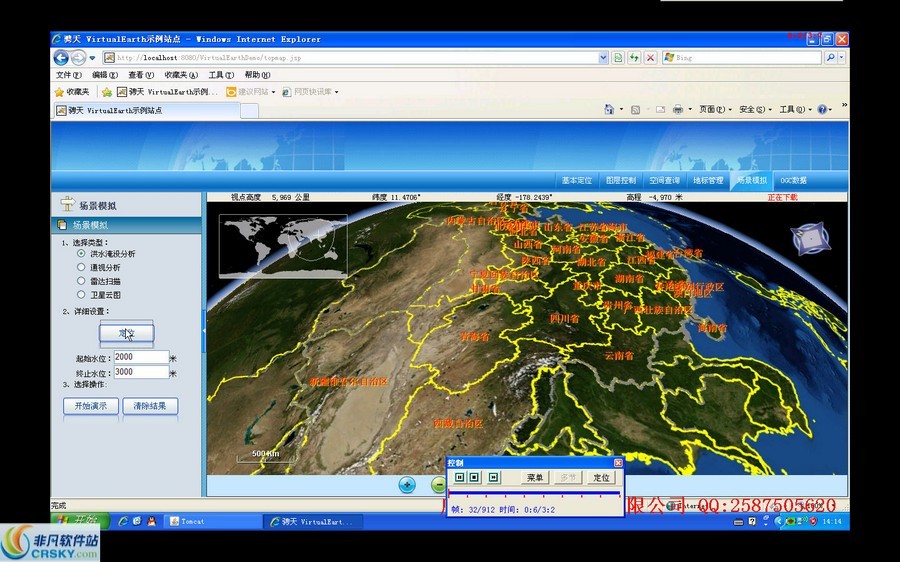
Task: Click the 起始水位 input field
Action: [141, 357]
